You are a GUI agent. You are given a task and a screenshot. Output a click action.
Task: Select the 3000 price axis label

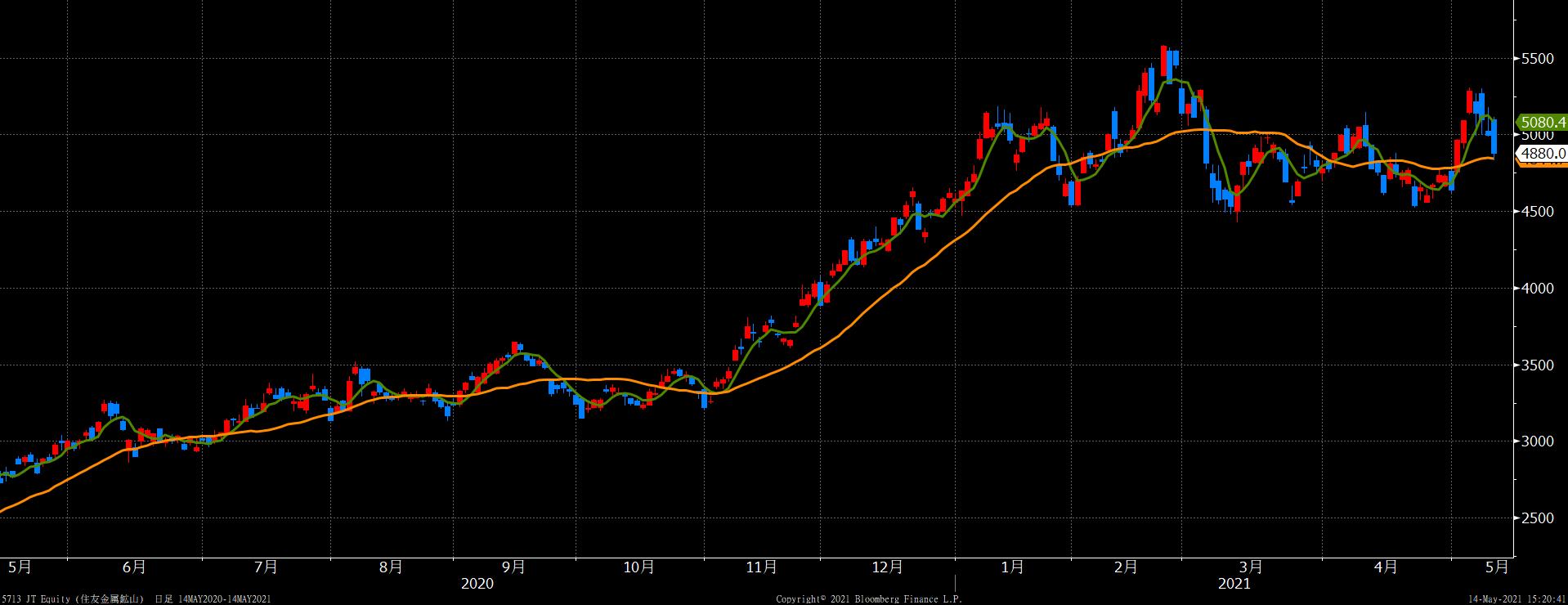1538,441
